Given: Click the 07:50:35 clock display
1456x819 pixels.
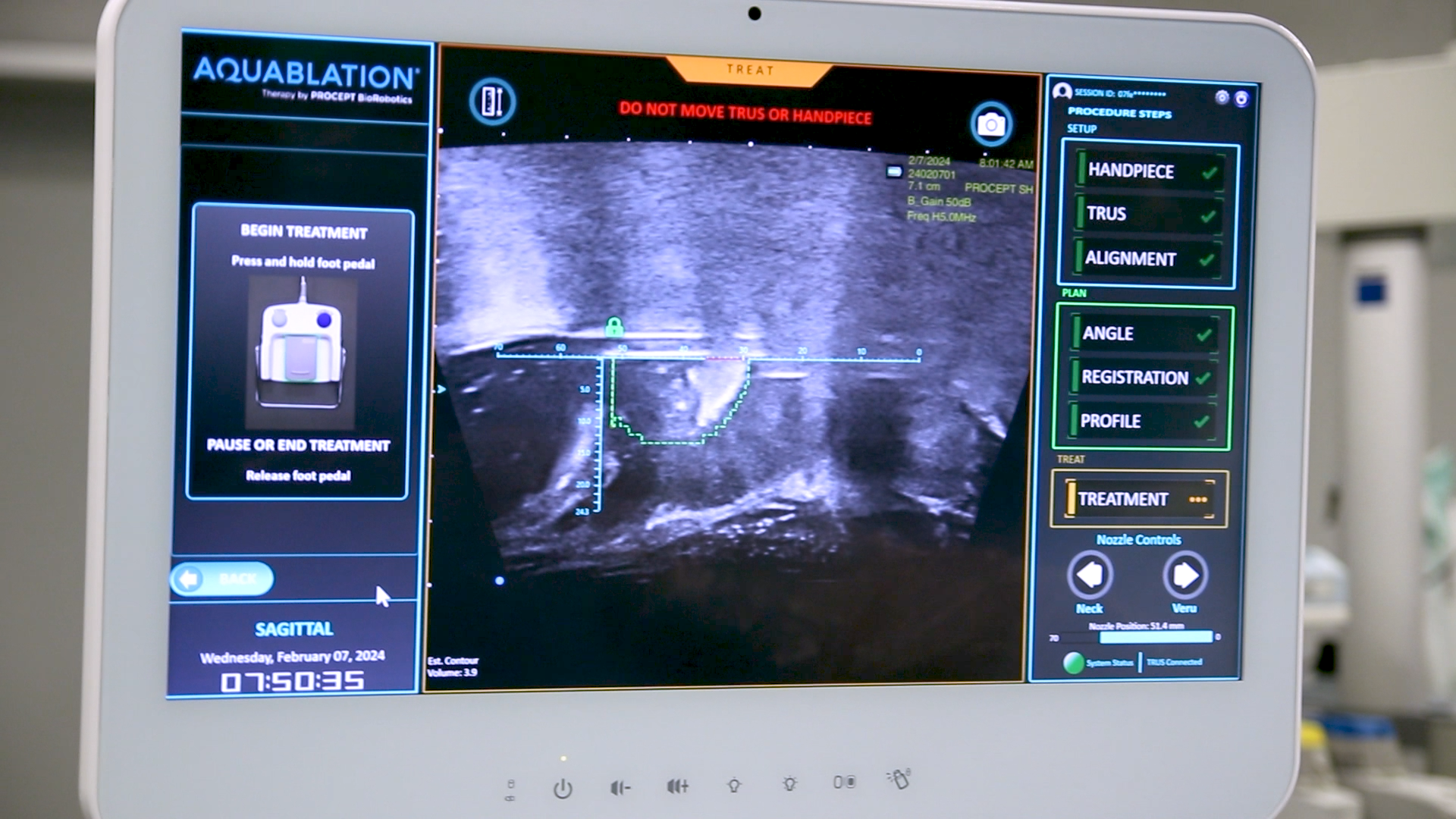Looking at the screenshot, I should coord(293,681).
